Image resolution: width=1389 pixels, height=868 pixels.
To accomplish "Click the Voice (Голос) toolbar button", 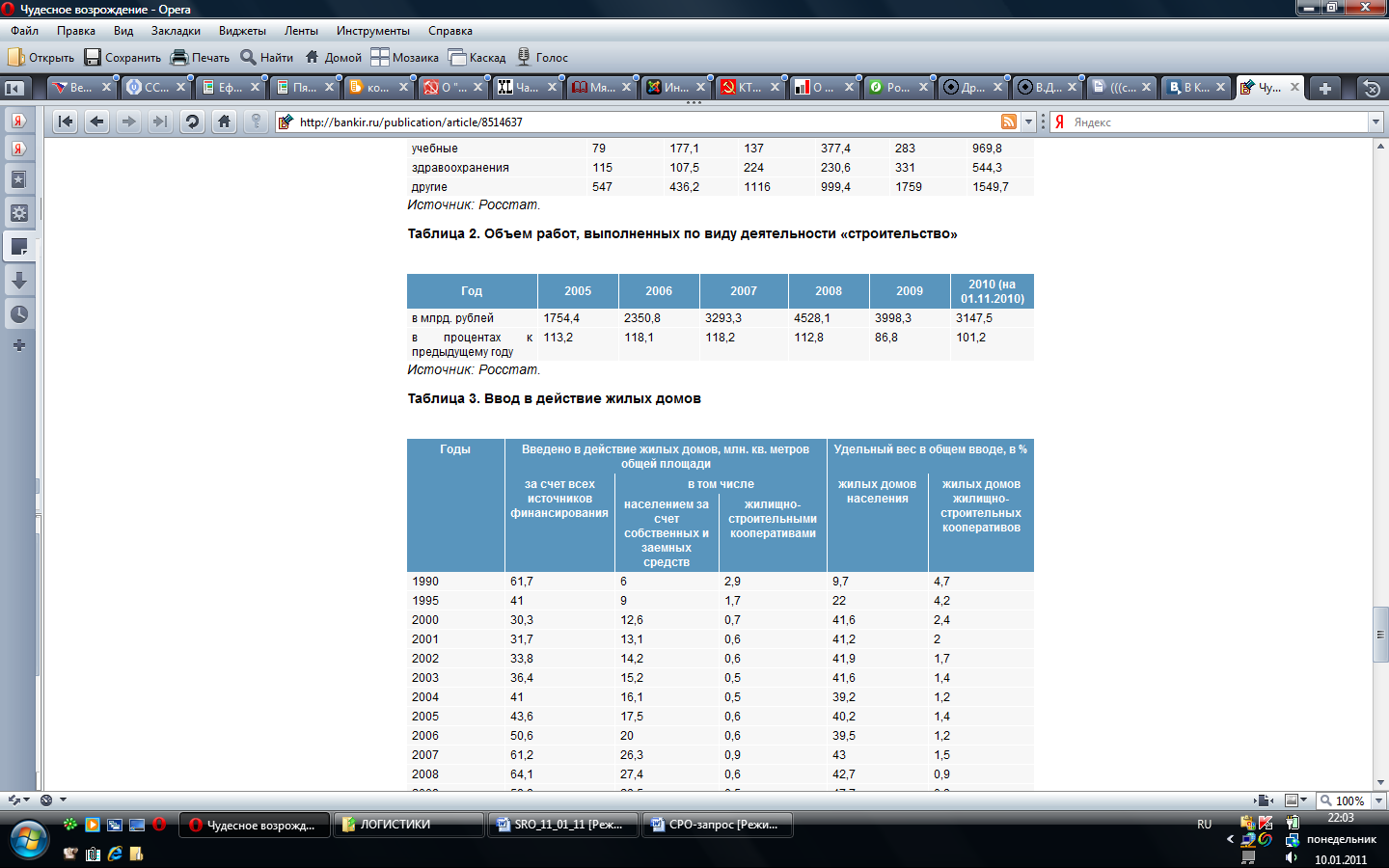I will 542,57.
